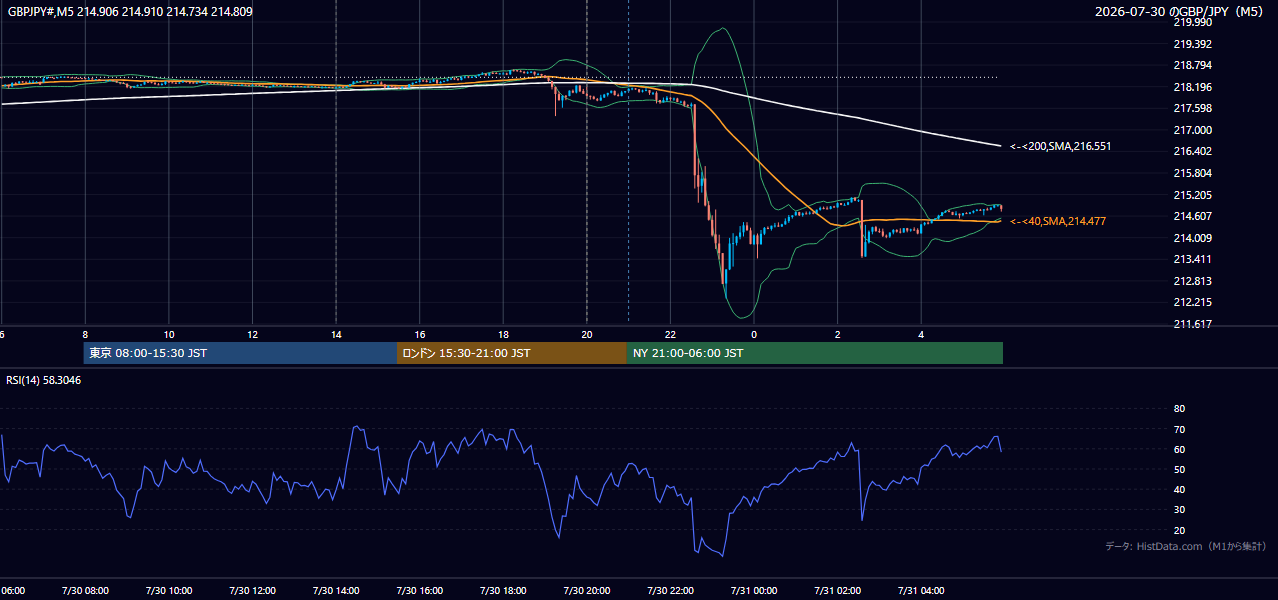
Task: Click RSI scale value 40
Action: [1179, 489]
